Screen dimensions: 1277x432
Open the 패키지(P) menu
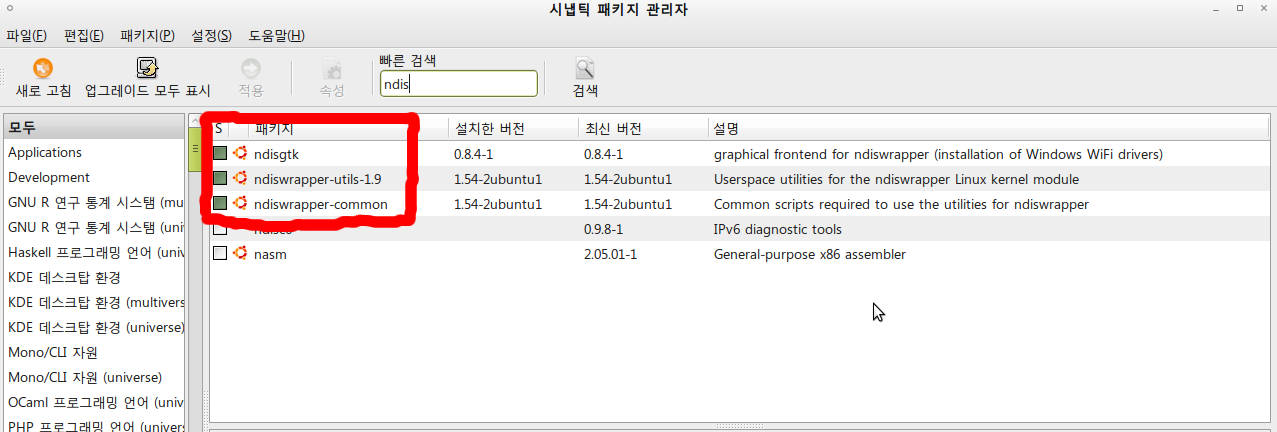[148, 35]
